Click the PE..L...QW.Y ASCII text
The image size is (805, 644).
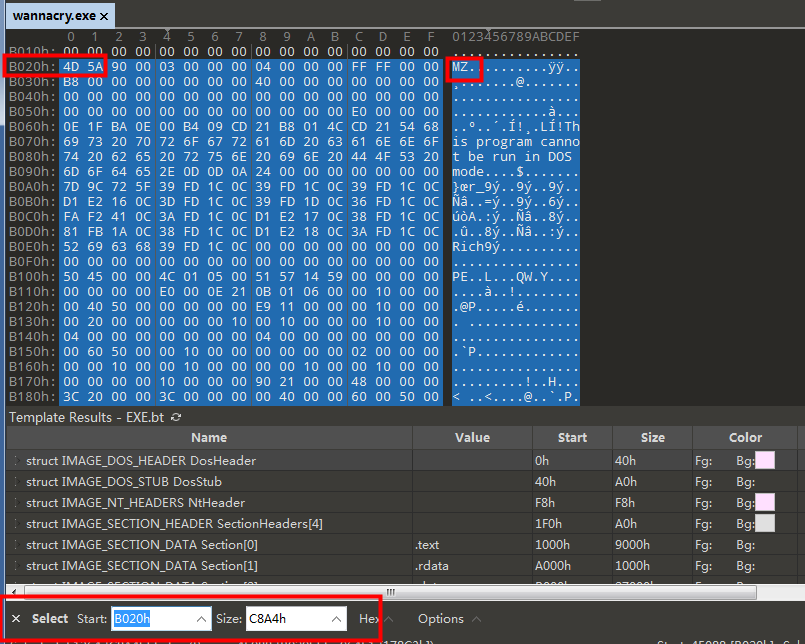[500, 277]
